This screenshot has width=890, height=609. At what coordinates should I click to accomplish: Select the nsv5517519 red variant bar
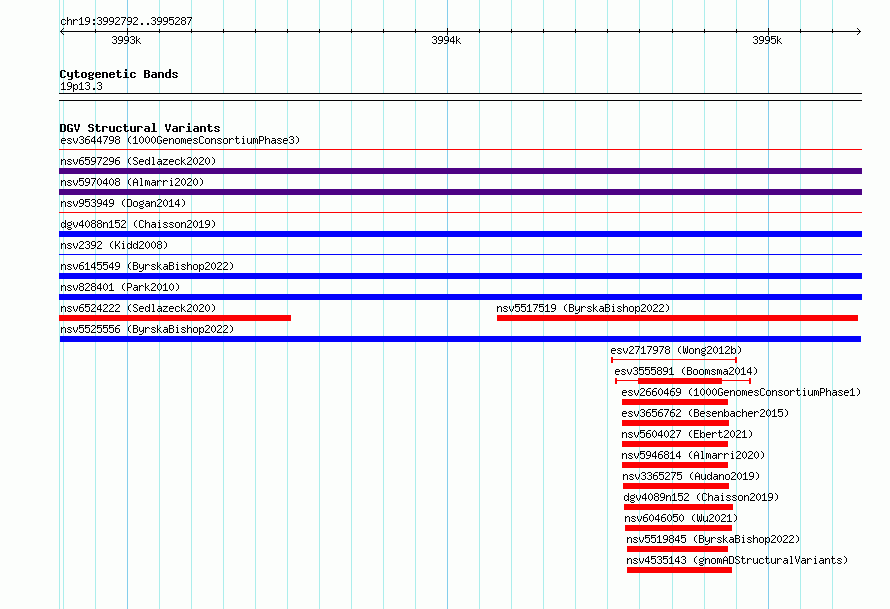tap(677, 318)
